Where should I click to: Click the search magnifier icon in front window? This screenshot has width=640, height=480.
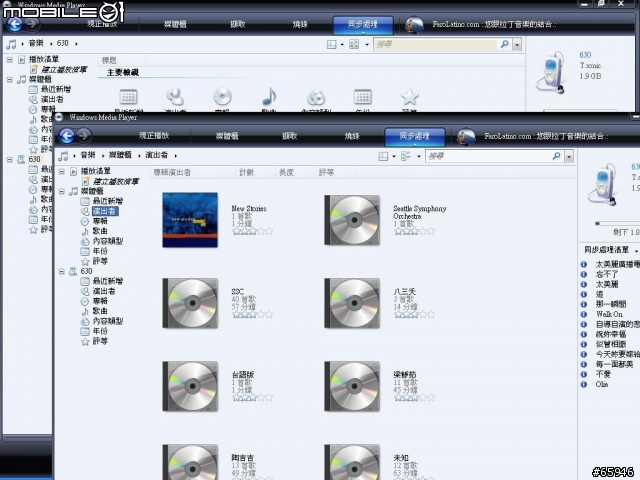coord(556,156)
